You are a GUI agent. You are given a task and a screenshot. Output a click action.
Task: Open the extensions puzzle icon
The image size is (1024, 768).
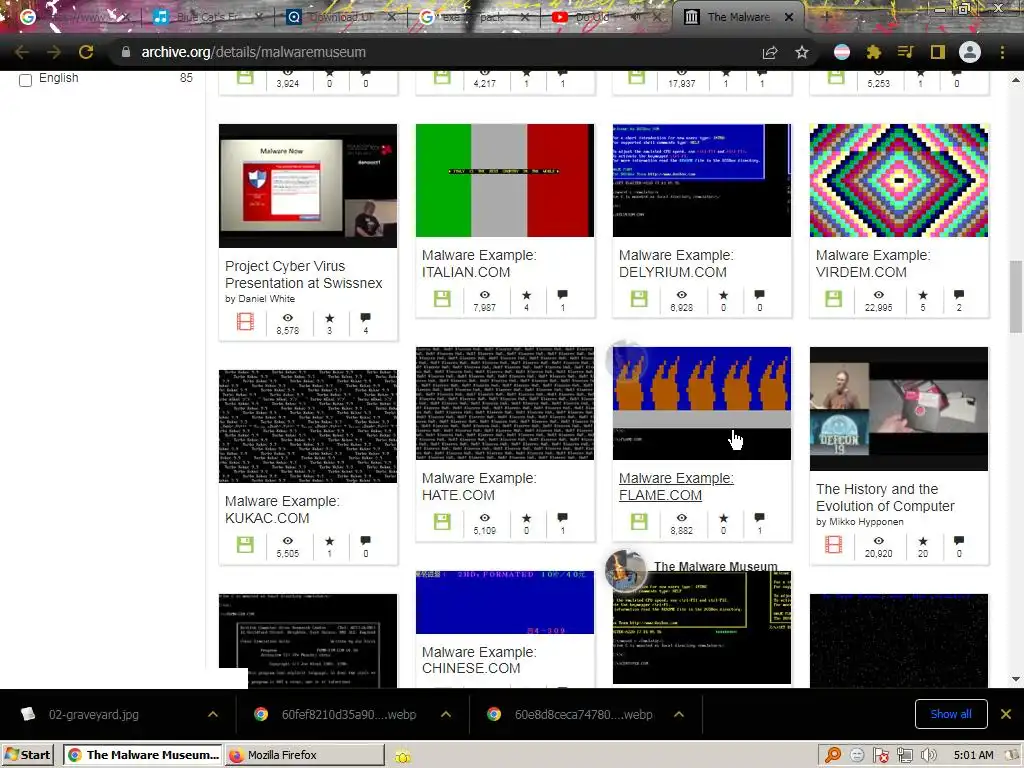874,52
